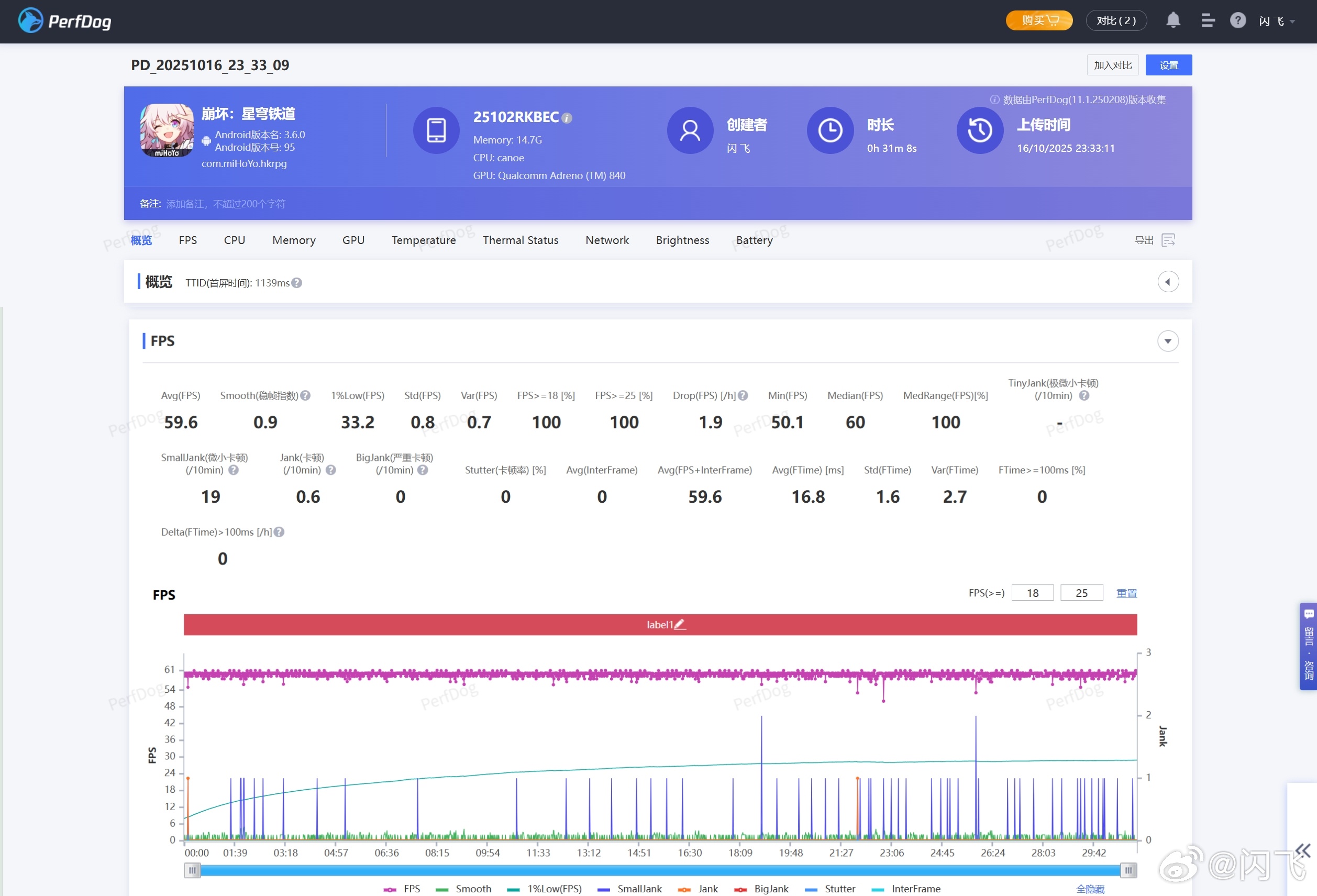The width and height of the screenshot is (1317, 896).
Task: Collapse the FPS section chevron
Action: point(1167,341)
